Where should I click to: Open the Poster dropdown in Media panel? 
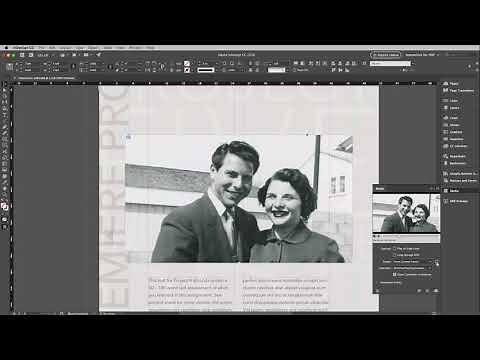point(413,262)
